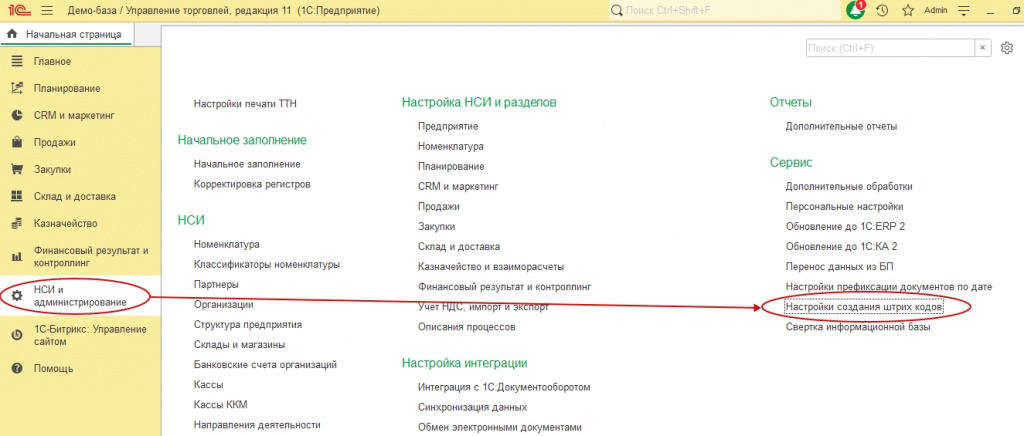Open Обновление до 1С:ERP 2

[845, 226]
